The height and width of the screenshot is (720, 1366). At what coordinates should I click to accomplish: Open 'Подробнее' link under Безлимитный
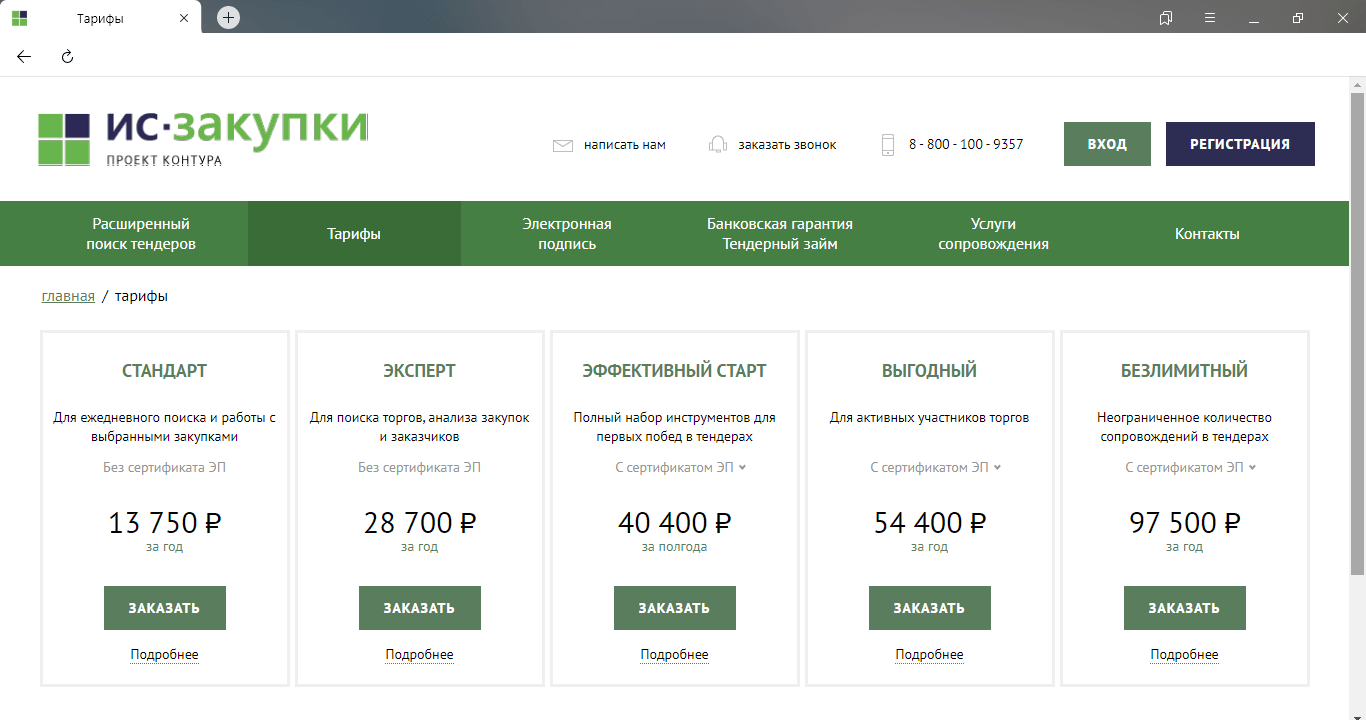(x=1185, y=655)
